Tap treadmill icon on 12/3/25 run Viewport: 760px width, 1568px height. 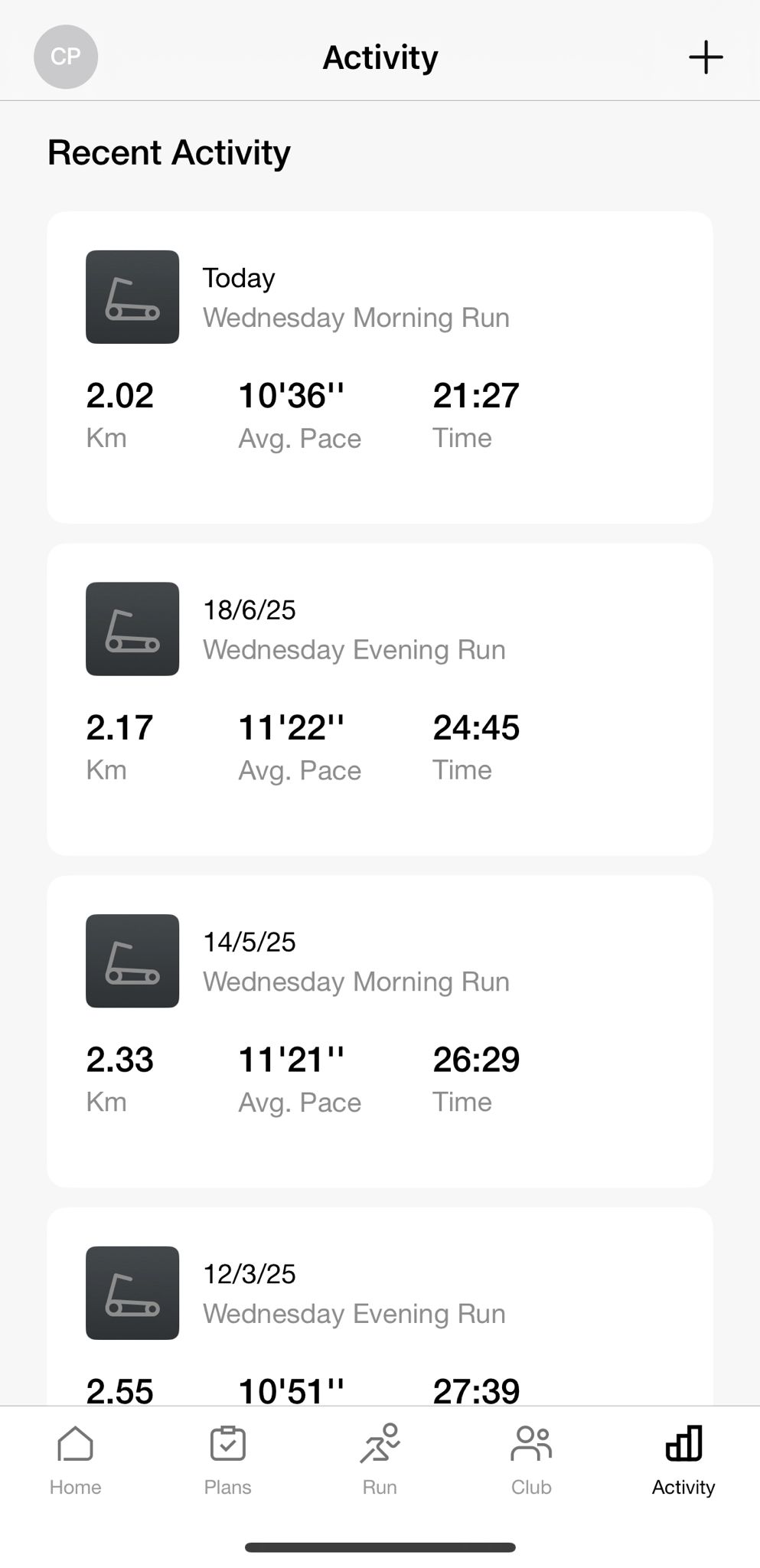click(132, 1293)
